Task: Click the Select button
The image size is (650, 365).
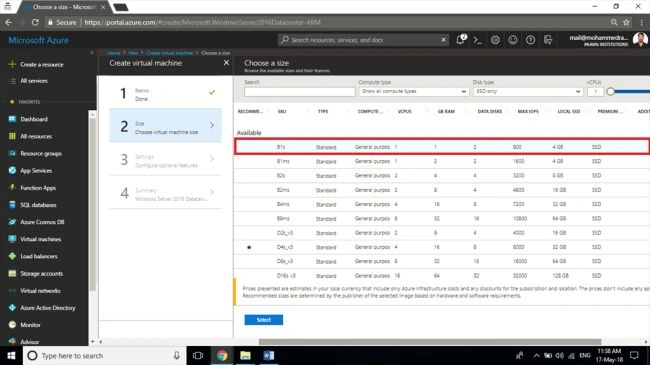Action: click(264, 320)
